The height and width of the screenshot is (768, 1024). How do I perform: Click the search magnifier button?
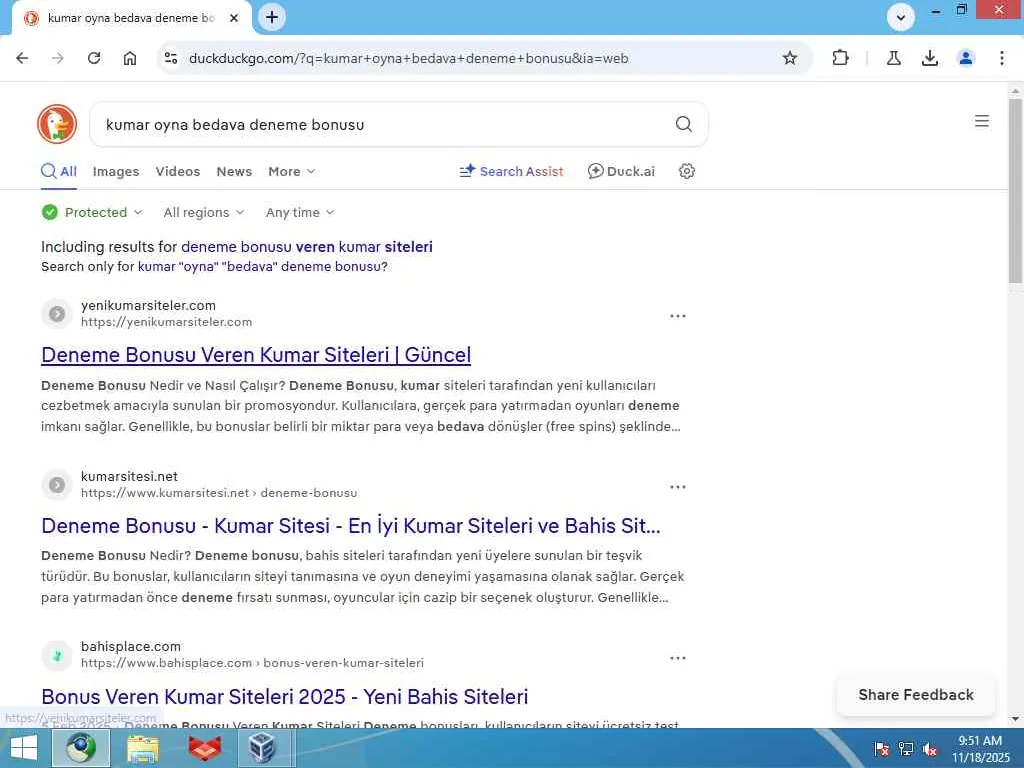pos(683,124)
